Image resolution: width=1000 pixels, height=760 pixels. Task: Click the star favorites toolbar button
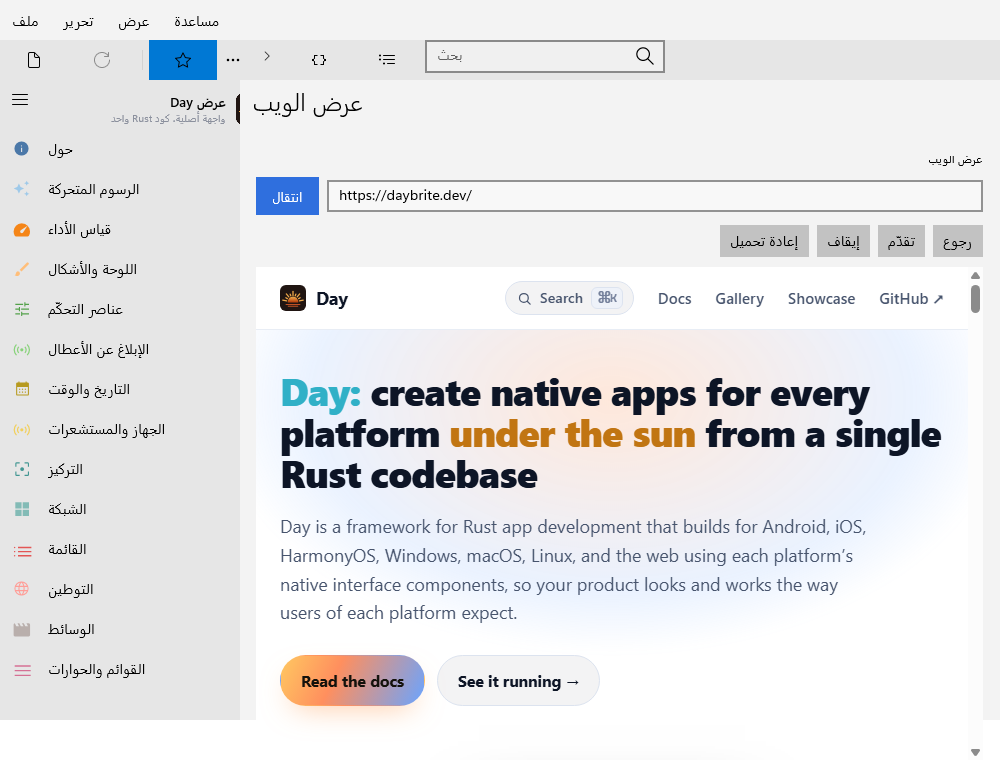[x=183, y=60]
